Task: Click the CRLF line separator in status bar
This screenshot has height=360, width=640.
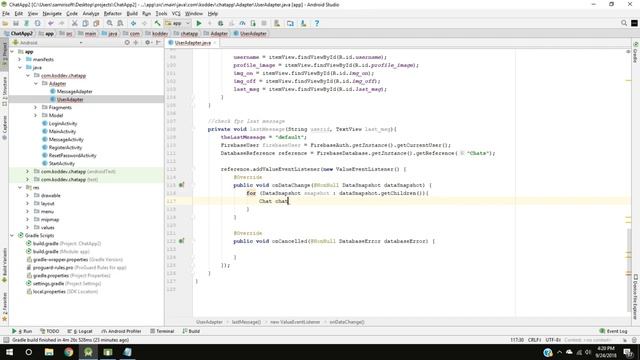Action: 534,340
